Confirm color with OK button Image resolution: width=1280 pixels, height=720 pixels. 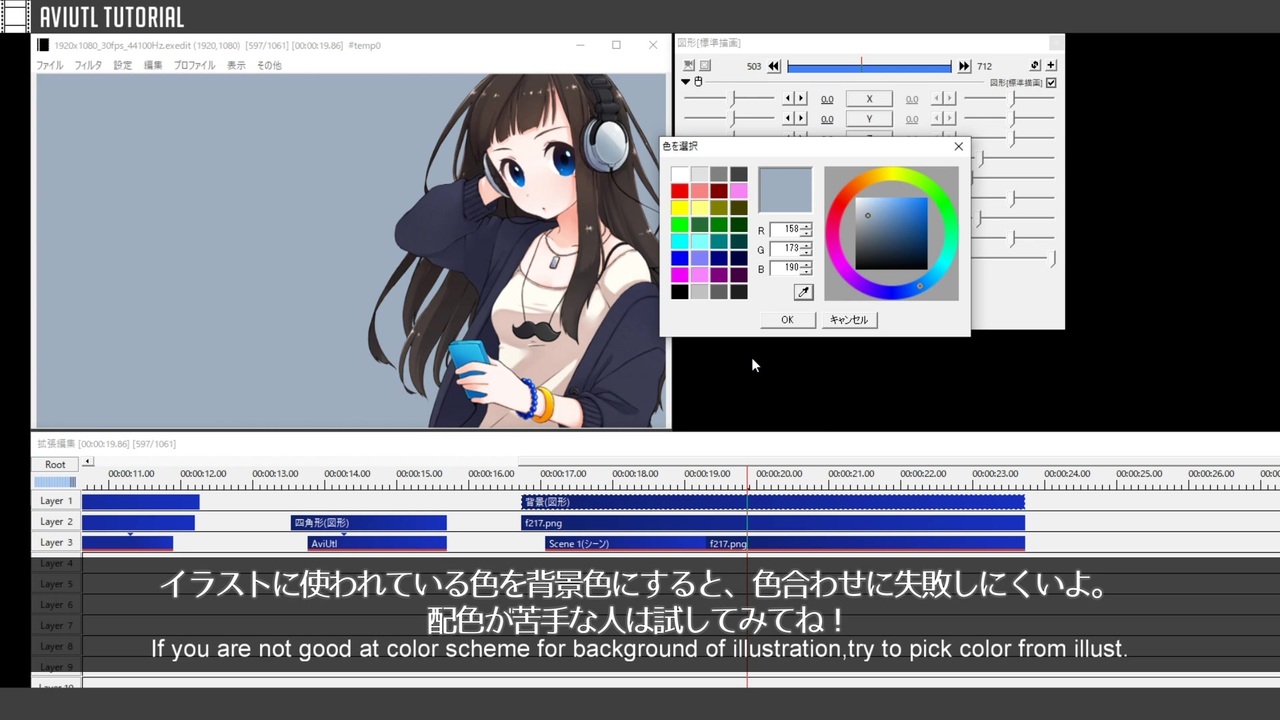pos(787,320)
